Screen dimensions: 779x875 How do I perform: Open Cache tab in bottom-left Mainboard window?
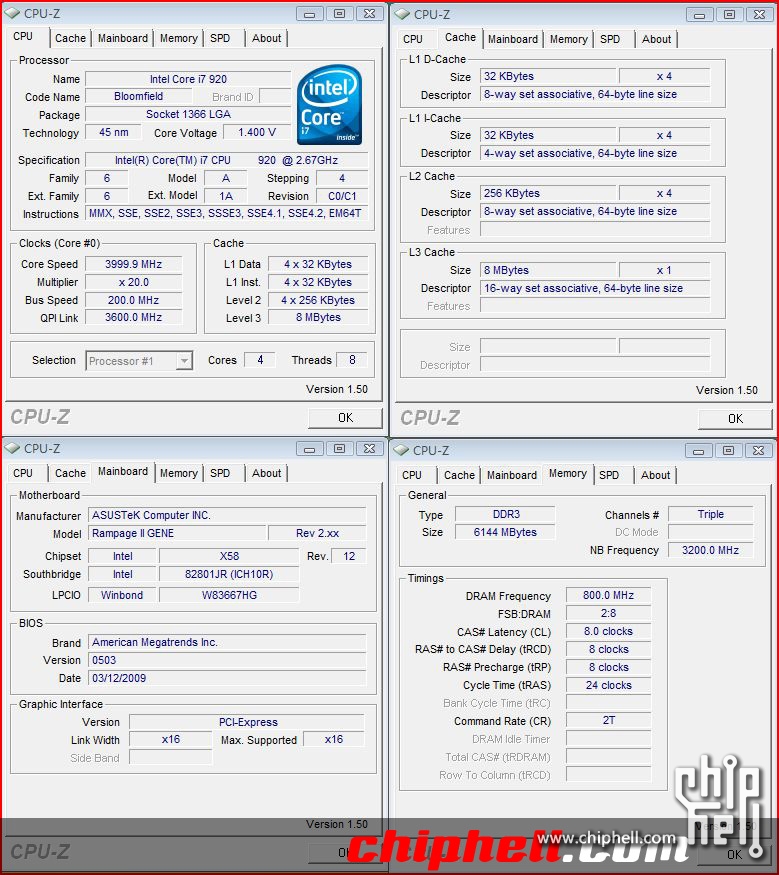pos(70,473)
